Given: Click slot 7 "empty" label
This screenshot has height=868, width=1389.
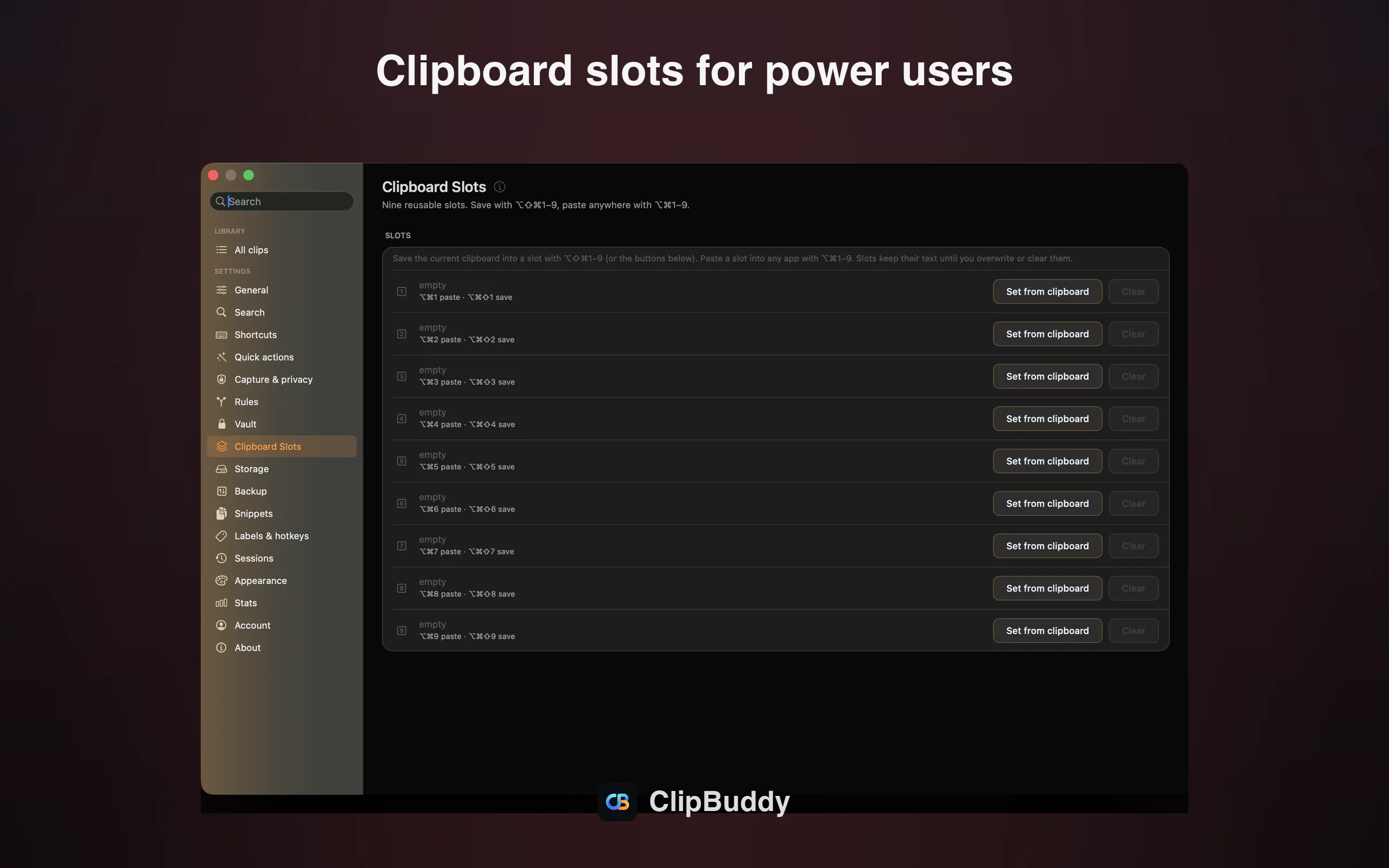Looking at the screenshot, I should pos(432,540).
